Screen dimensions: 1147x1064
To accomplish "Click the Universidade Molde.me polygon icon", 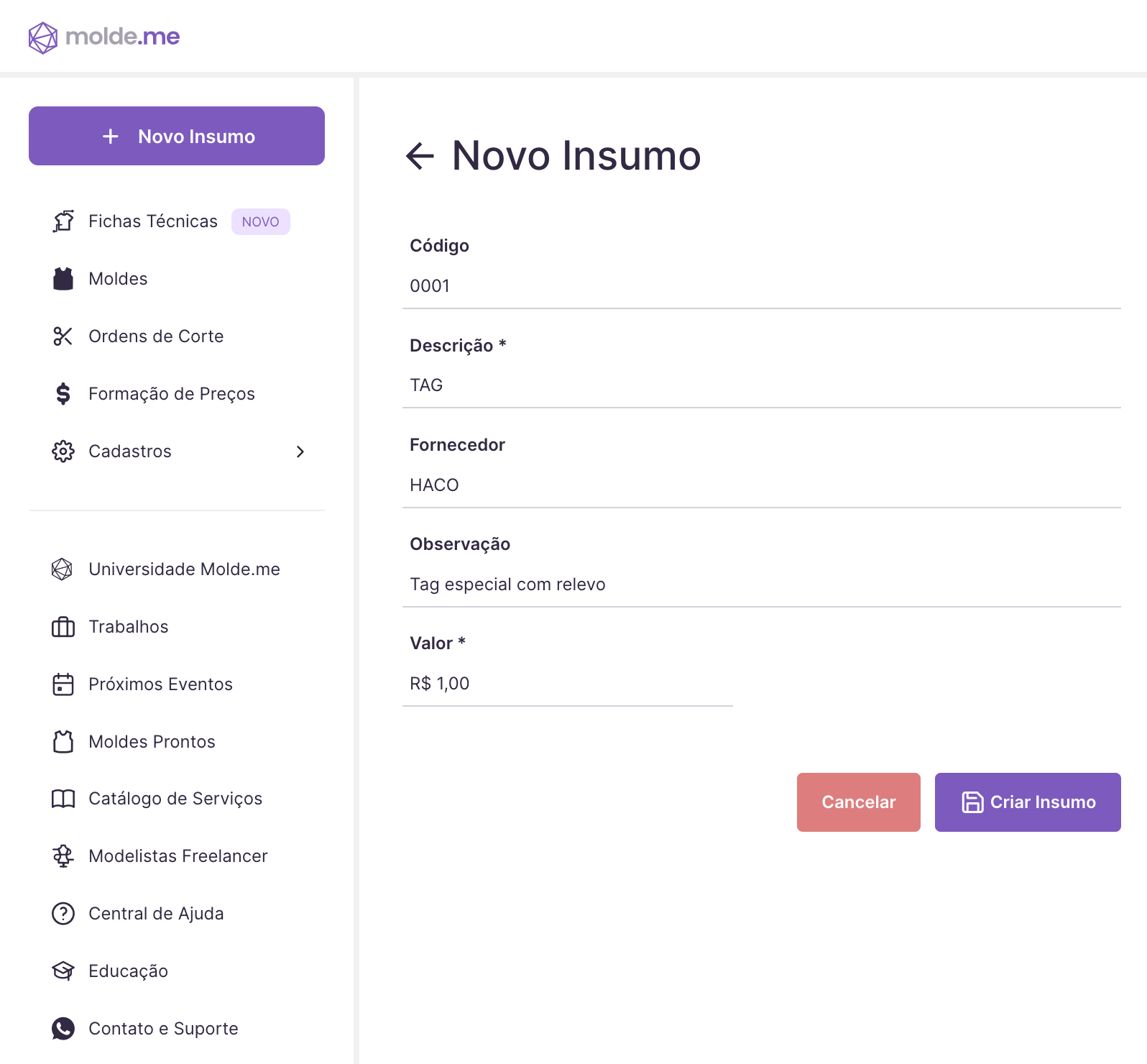I will [63, 569].
